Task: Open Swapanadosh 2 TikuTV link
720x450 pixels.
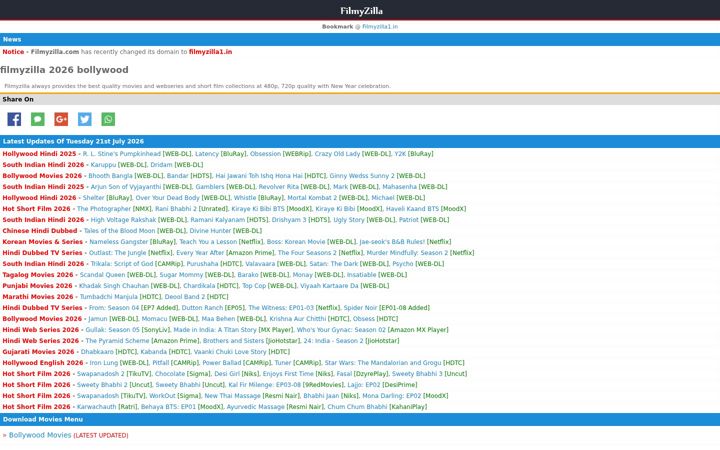Action: click(x=100, y=374)
